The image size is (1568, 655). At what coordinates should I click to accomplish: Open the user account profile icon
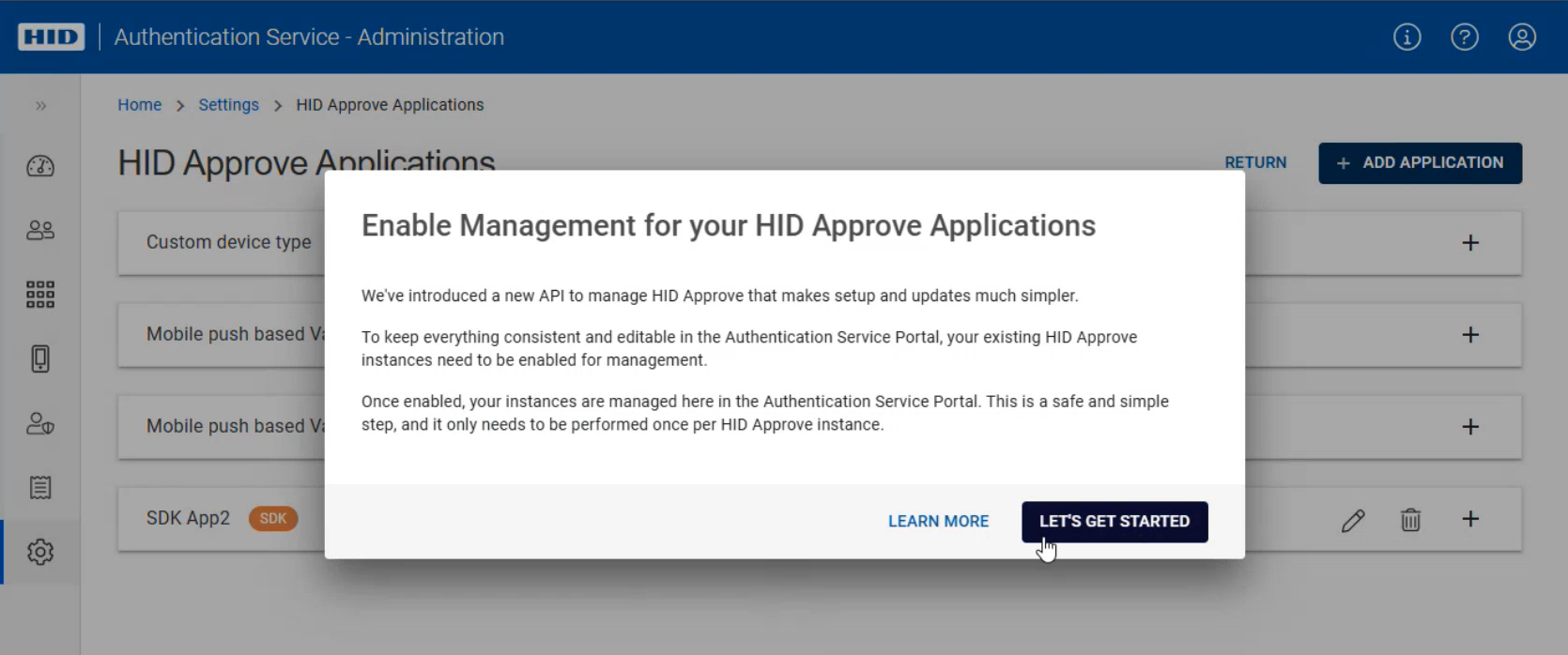(x=1521, y=37)
